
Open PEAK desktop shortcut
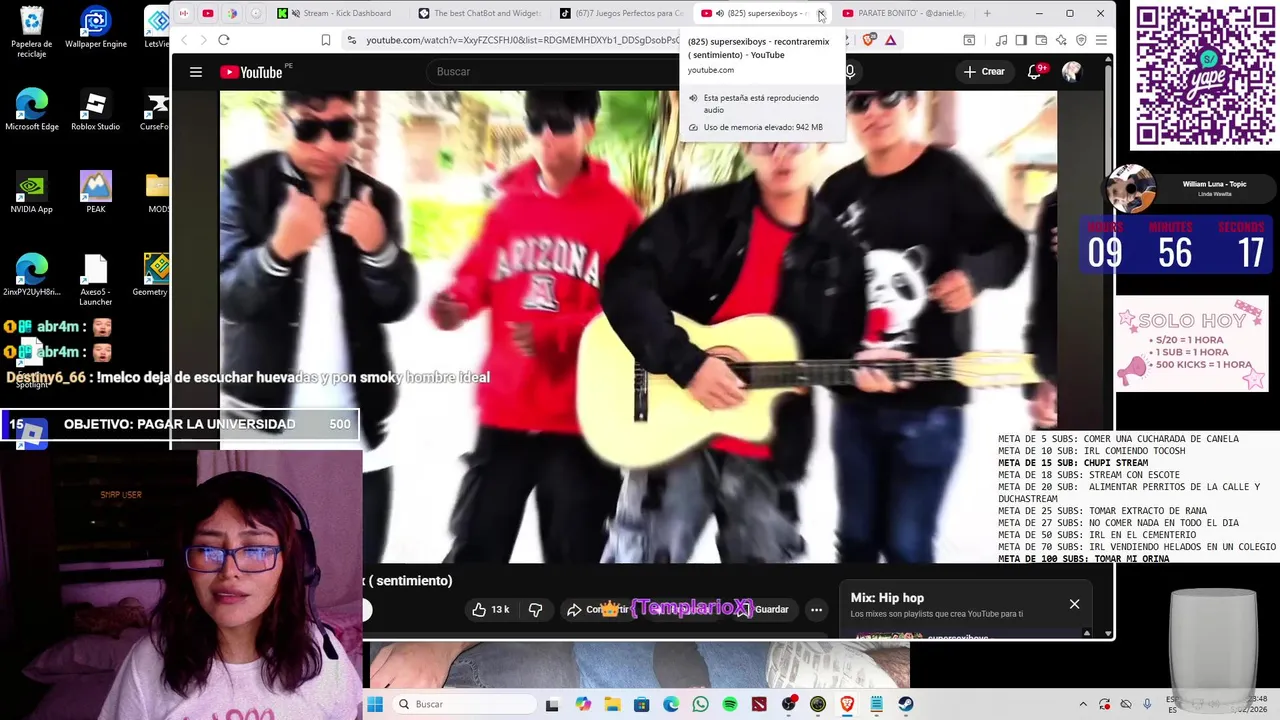96,192
